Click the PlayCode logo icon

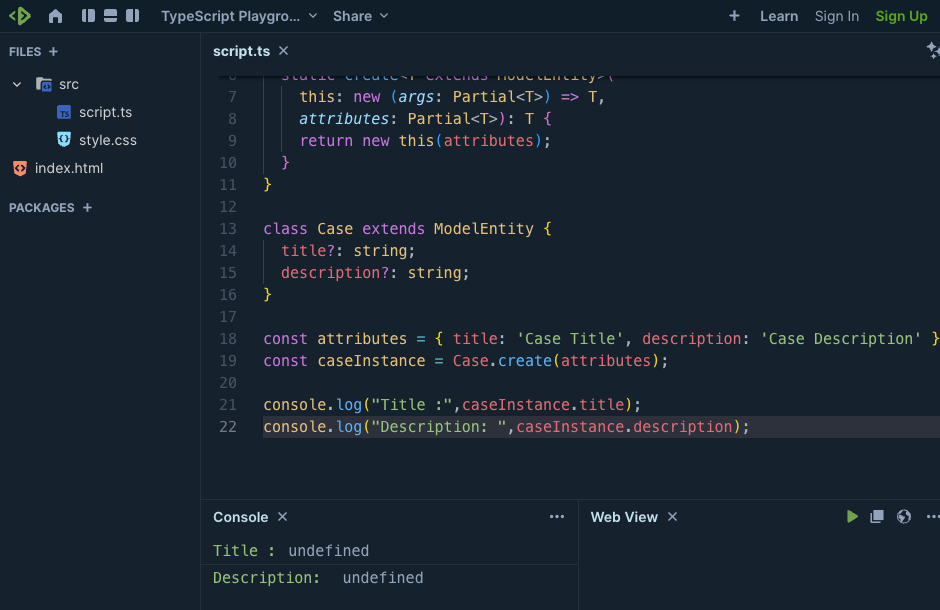point(19,16)
